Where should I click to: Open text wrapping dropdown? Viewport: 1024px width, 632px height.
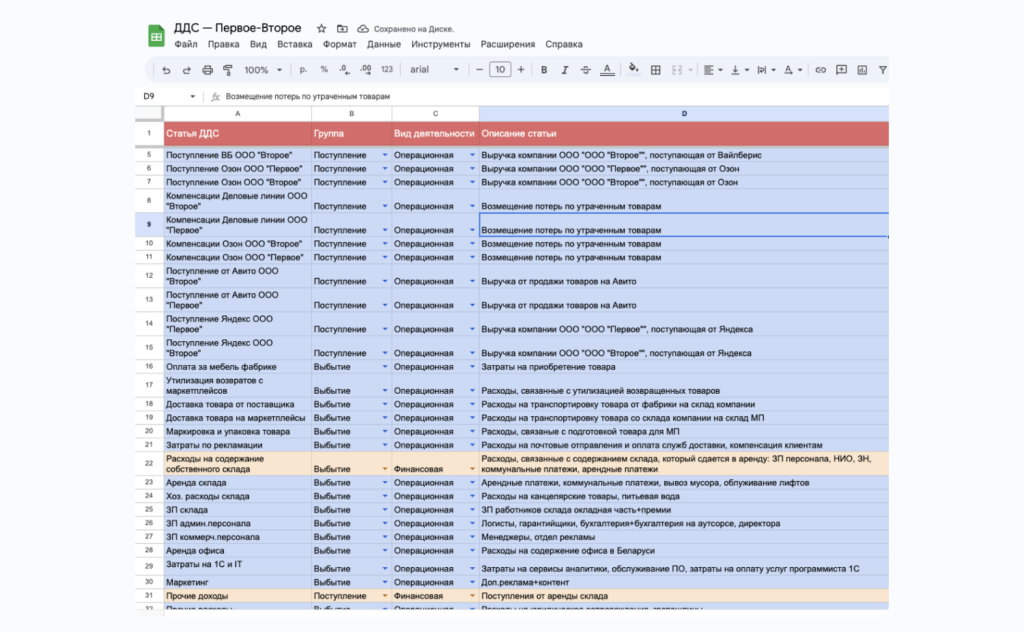(765, 70)
